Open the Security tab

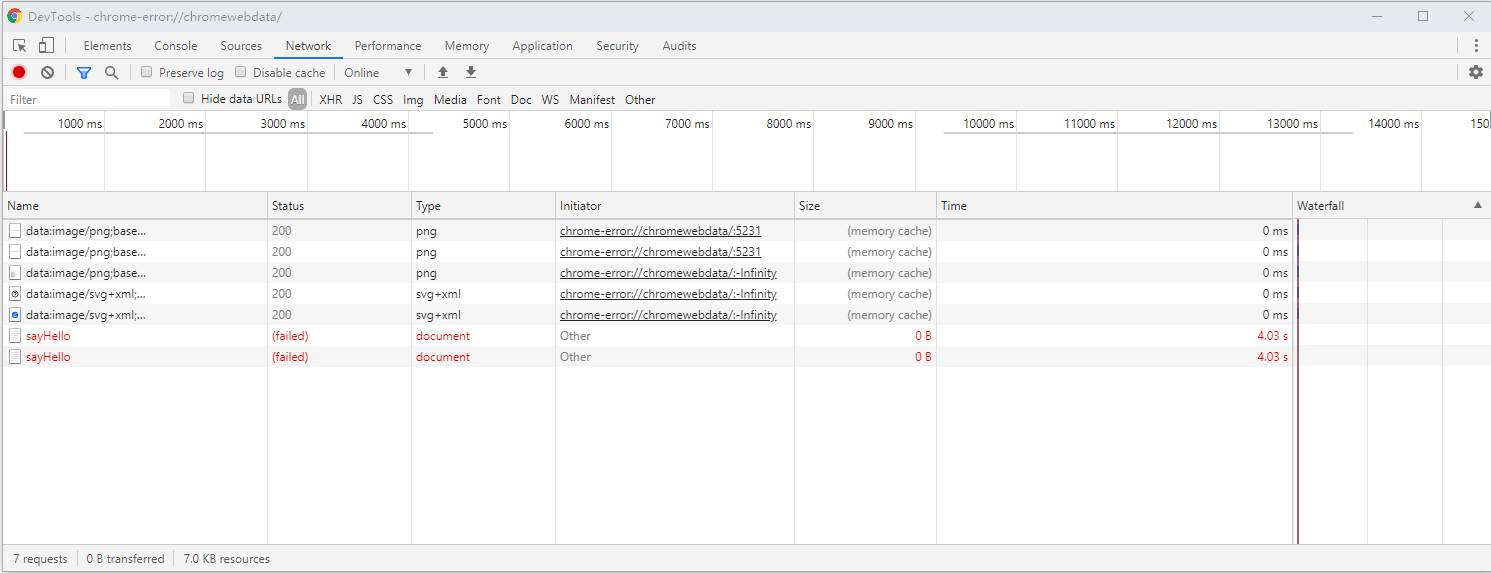617,46
